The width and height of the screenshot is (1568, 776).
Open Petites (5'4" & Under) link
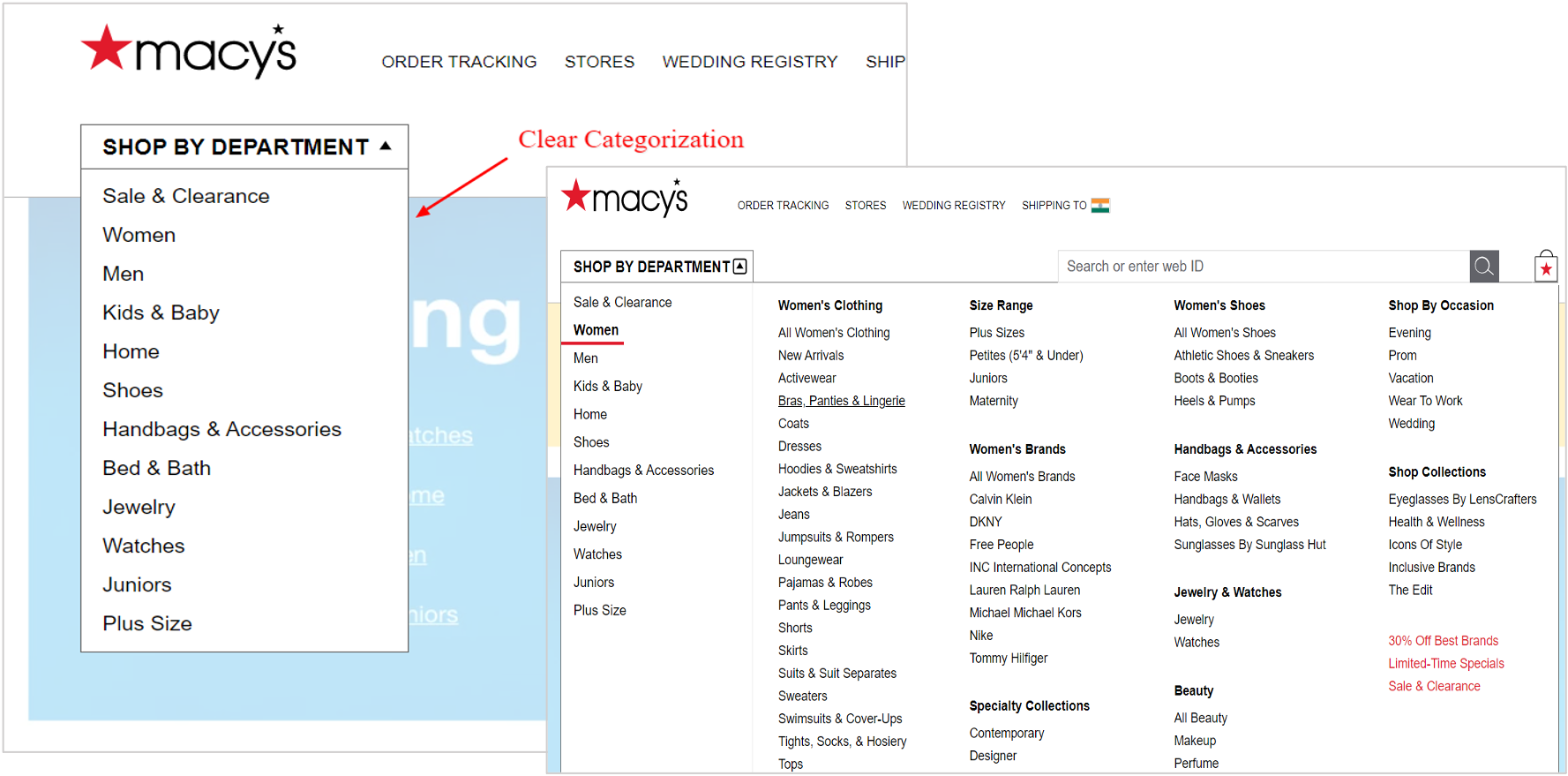point(1026,356)
